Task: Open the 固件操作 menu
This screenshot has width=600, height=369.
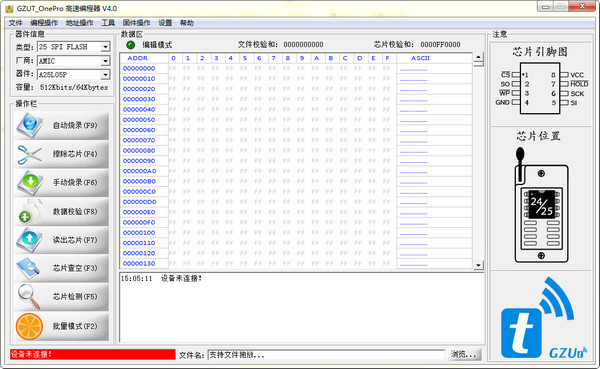Action: click(136, 23)
